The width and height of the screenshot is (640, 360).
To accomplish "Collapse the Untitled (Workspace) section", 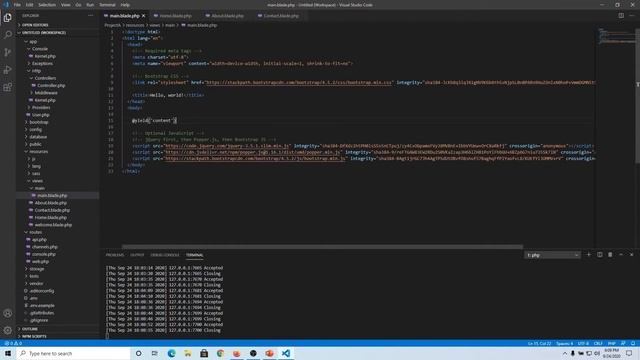I will [x=44, y=33].
